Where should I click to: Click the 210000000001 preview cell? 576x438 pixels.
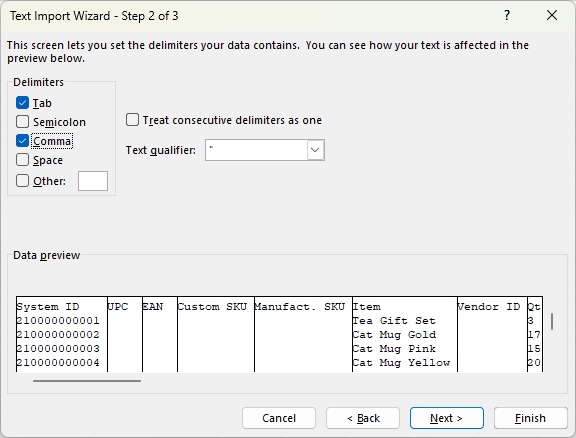click(58, 321)
